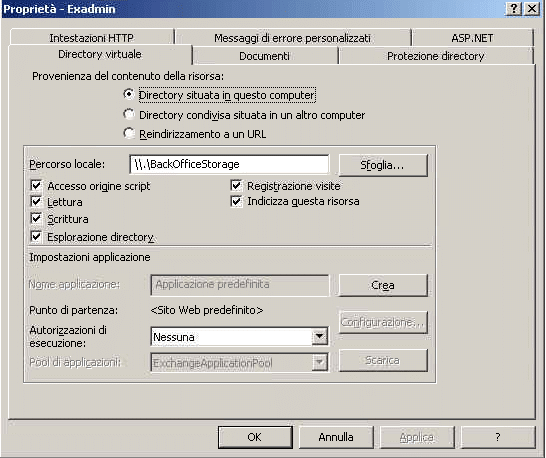Disable Esplorazione directory checkbox
Viewport: 546px width, 458px height.
pos(36,236)
